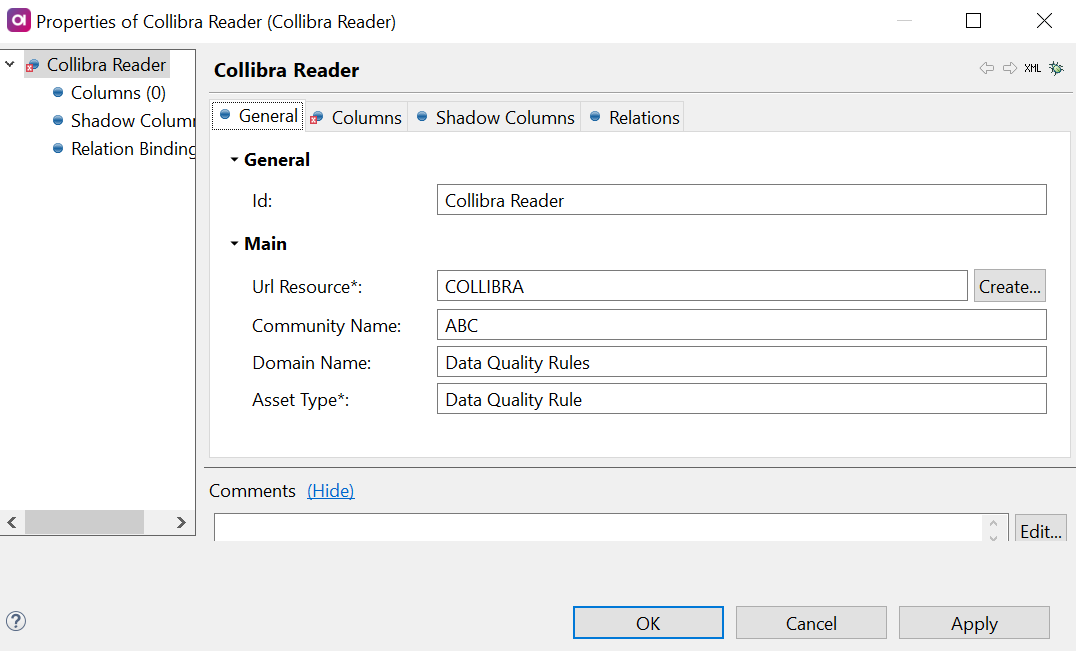
Task: Collapse the Main section
Action: coord(234,244)
